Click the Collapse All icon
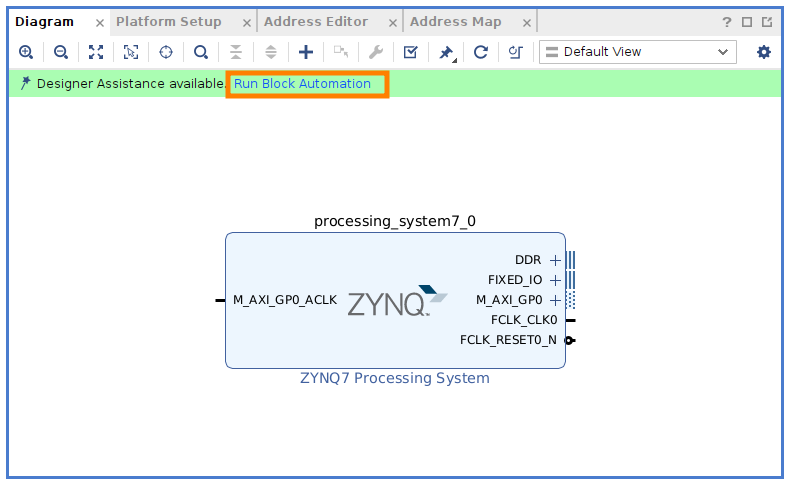 pyautogui.click(x=236, y=52)
